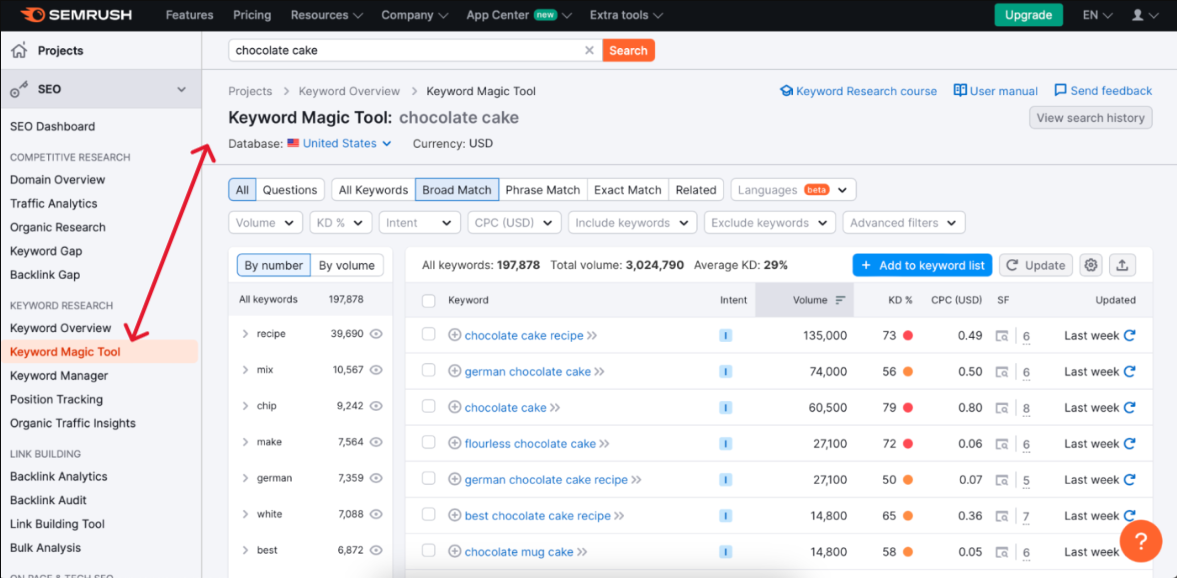Open the user account icon menu
This screenshot has width=1177, height=578.
coord(1144,15)
